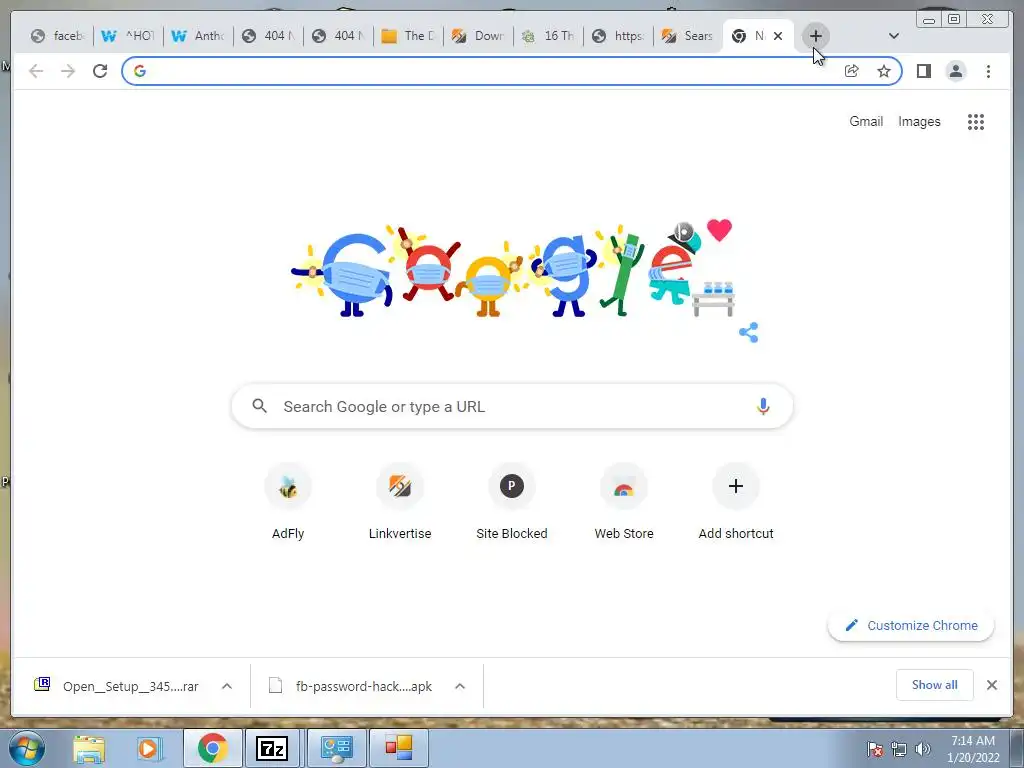Image resolution: width=1024 pixels, height=768 pixels.
Task: Open the Gmail link
Action: (x=866, y=121)
